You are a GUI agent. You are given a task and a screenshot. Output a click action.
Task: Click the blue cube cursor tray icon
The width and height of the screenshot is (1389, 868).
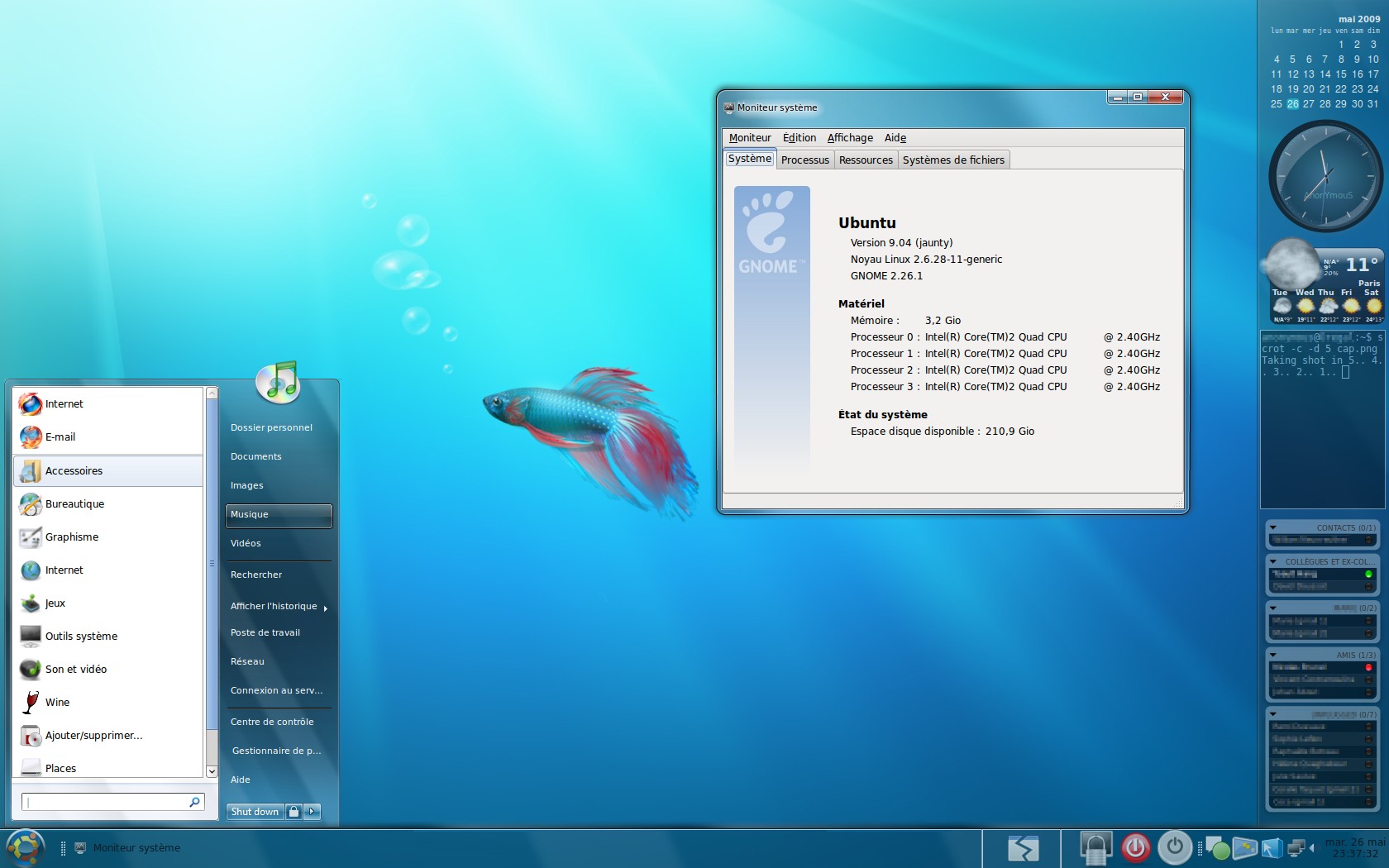point(1272,848)
